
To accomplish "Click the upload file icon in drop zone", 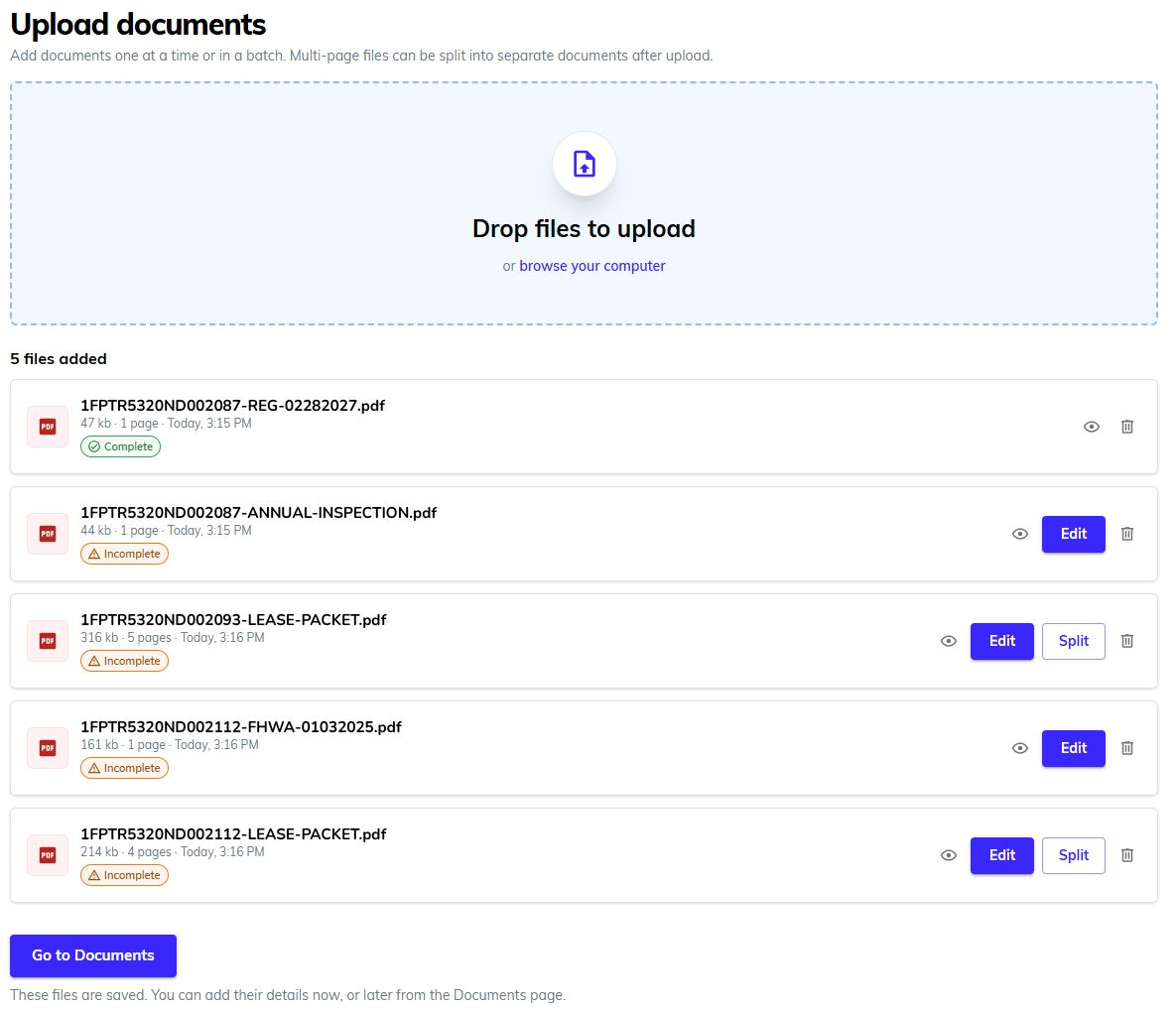I will coord(585,164).
